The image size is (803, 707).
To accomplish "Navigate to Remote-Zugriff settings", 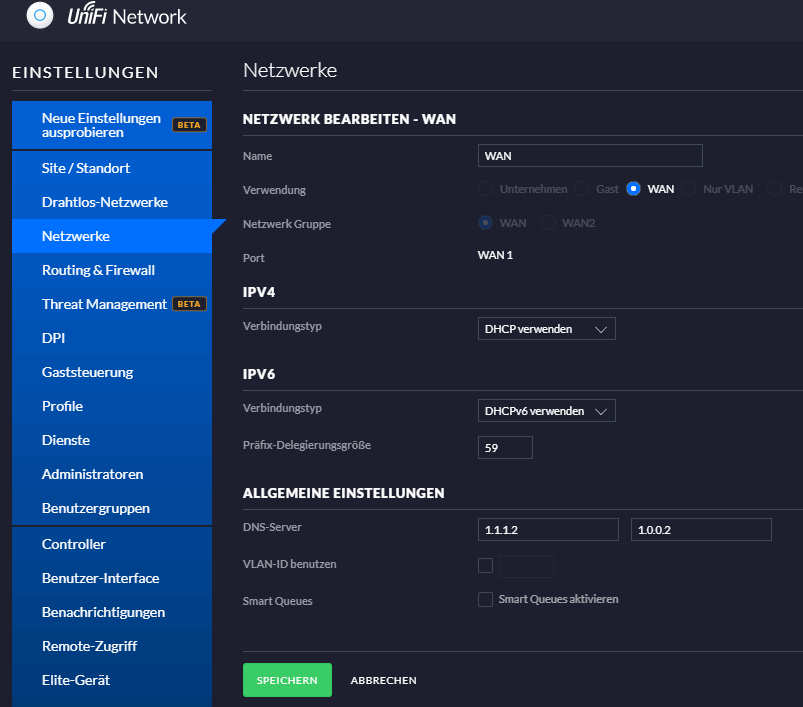I will pyautogui.click(x=89, y=646).
